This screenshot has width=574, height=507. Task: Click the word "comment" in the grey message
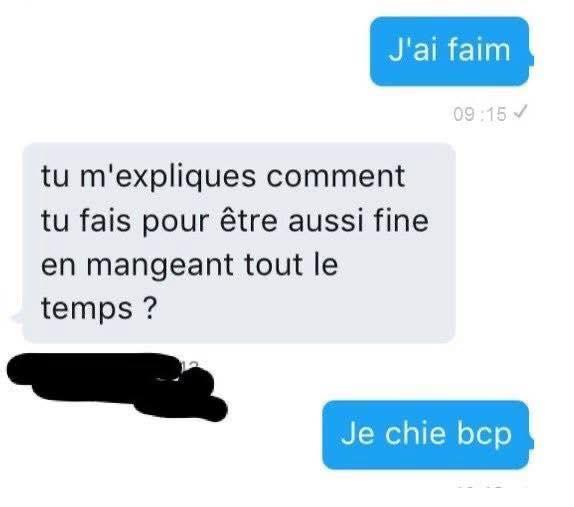[336, 176]
